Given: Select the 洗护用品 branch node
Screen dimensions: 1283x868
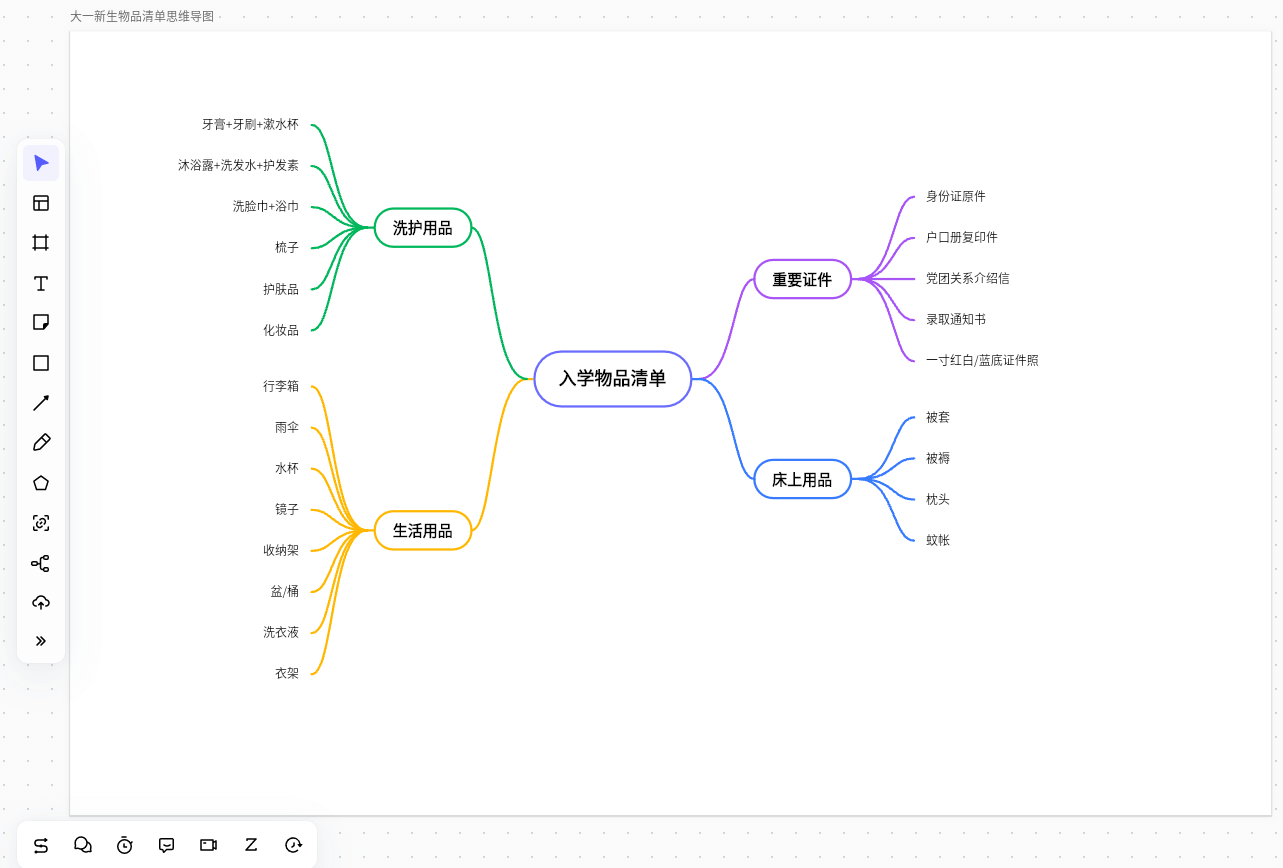Looking at the screenshot, I should tap(423, 228).
